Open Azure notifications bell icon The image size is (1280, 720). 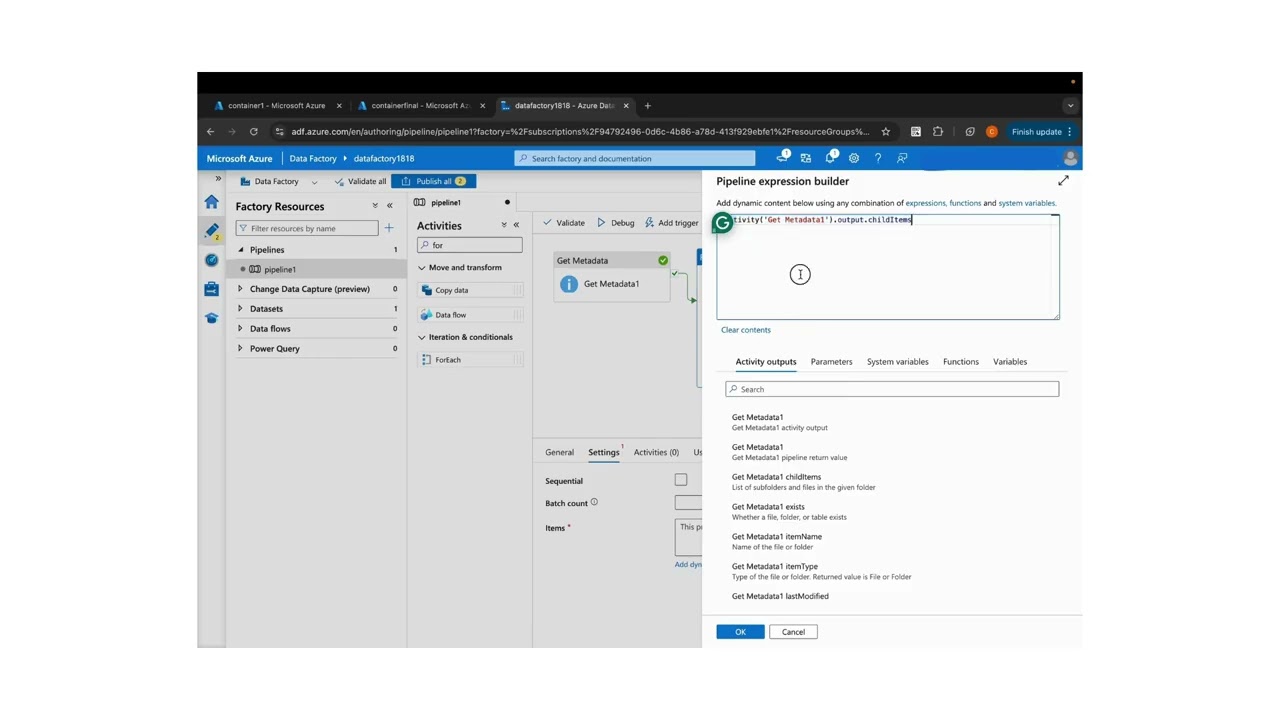tap(830, 158)
